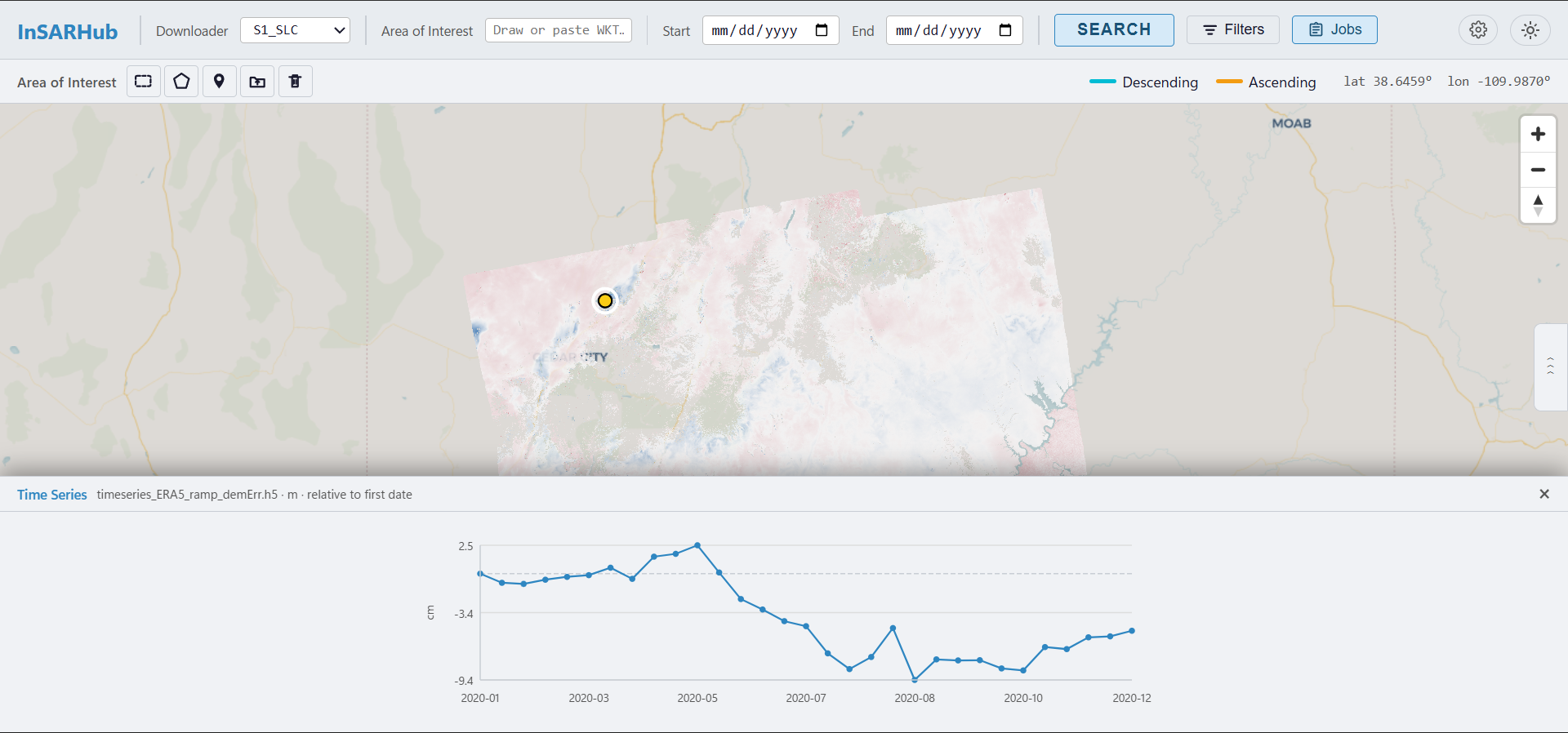Open settings gear icon

point(1477,30)
